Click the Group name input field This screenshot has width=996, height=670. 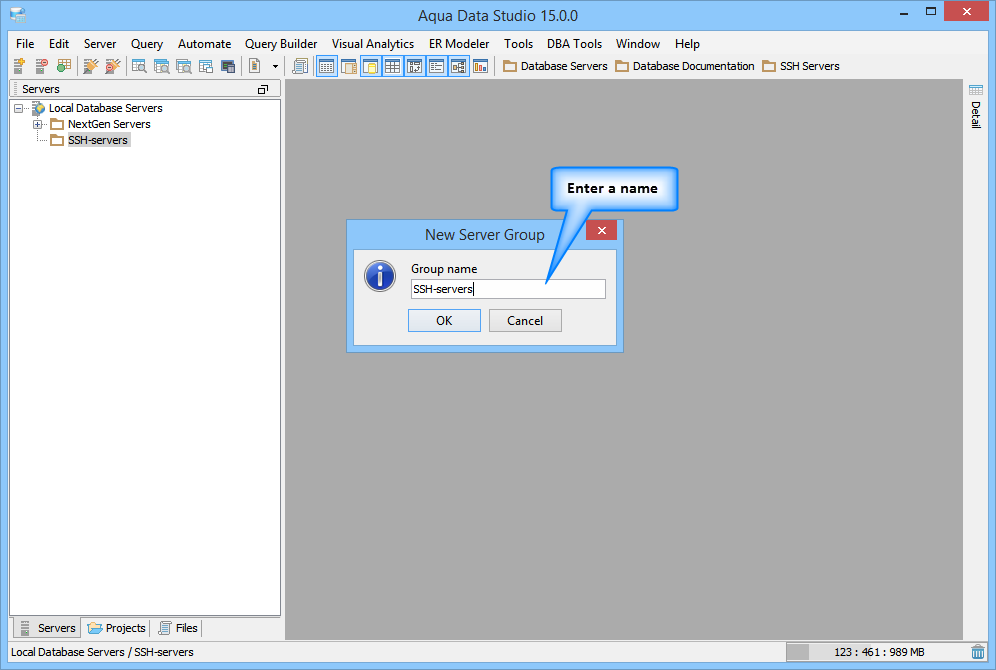coord(508,289)
